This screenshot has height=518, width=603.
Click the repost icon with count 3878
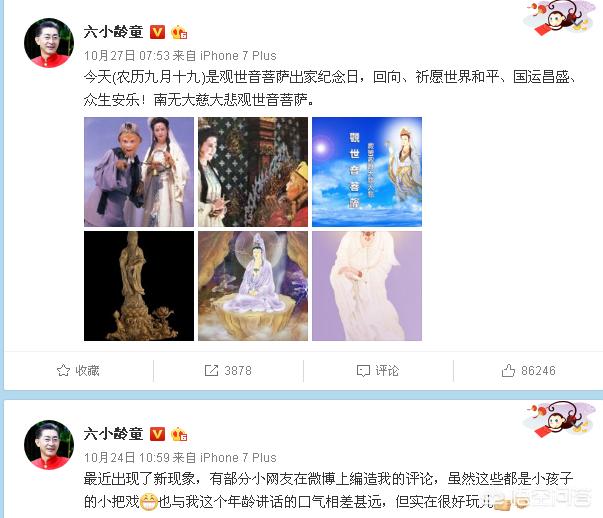click(x=211, y=370)
